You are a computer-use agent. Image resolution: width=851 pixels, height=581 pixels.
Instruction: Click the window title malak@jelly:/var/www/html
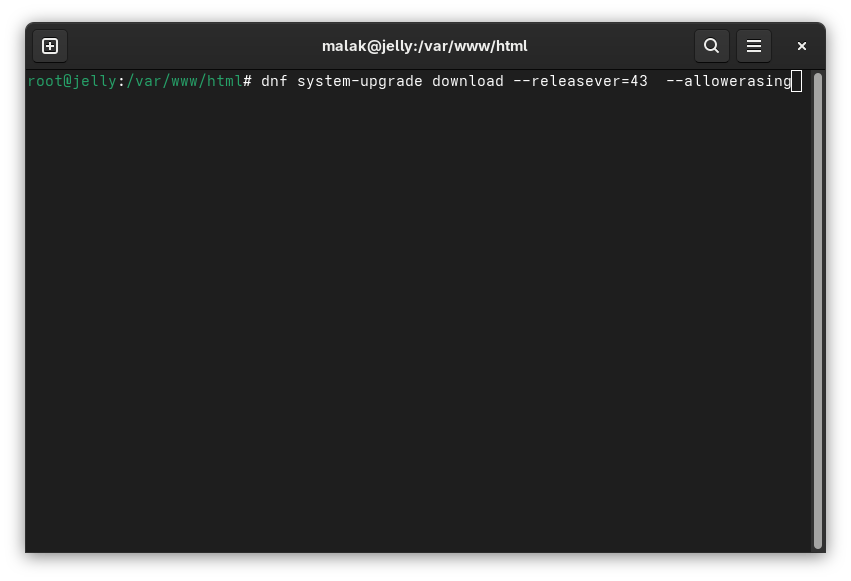coord(424,46)
